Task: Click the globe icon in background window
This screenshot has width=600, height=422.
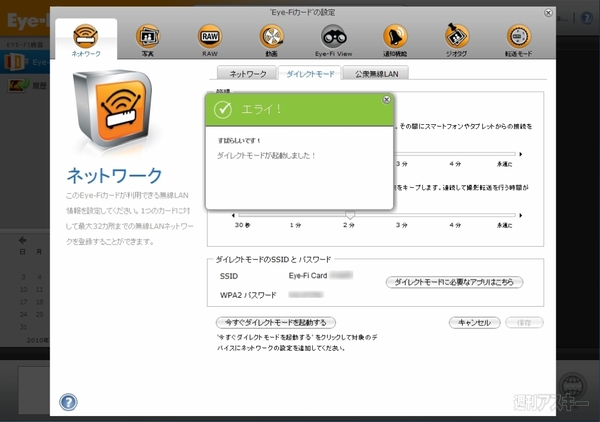Action: [573, 386]
